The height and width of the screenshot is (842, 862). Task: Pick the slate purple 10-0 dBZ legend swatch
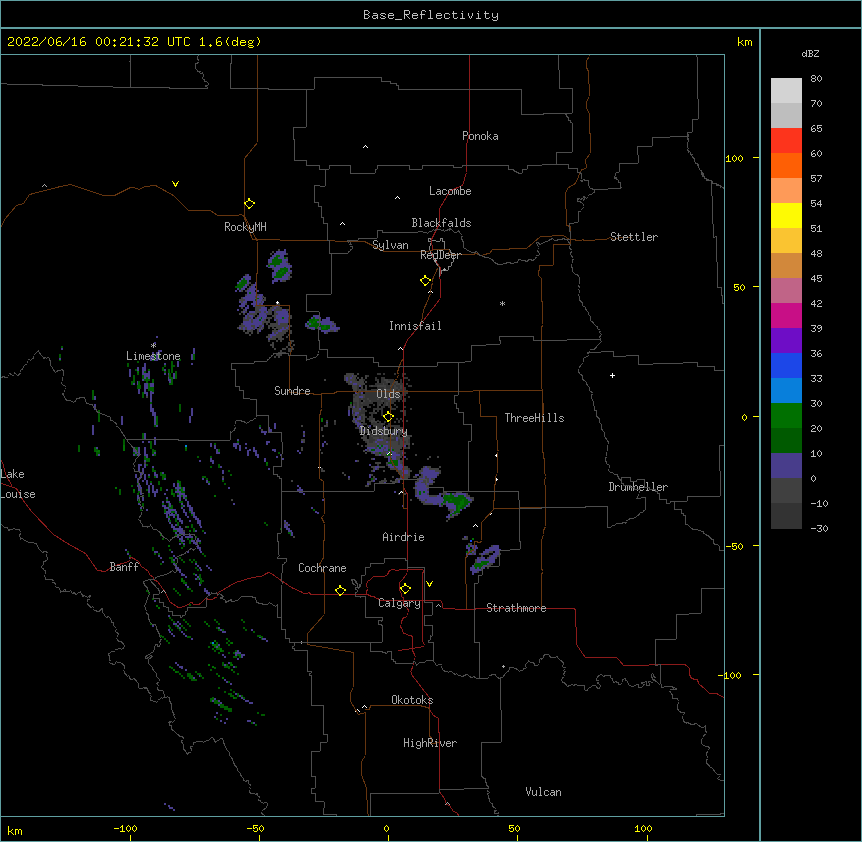click(x=786, y=466)
